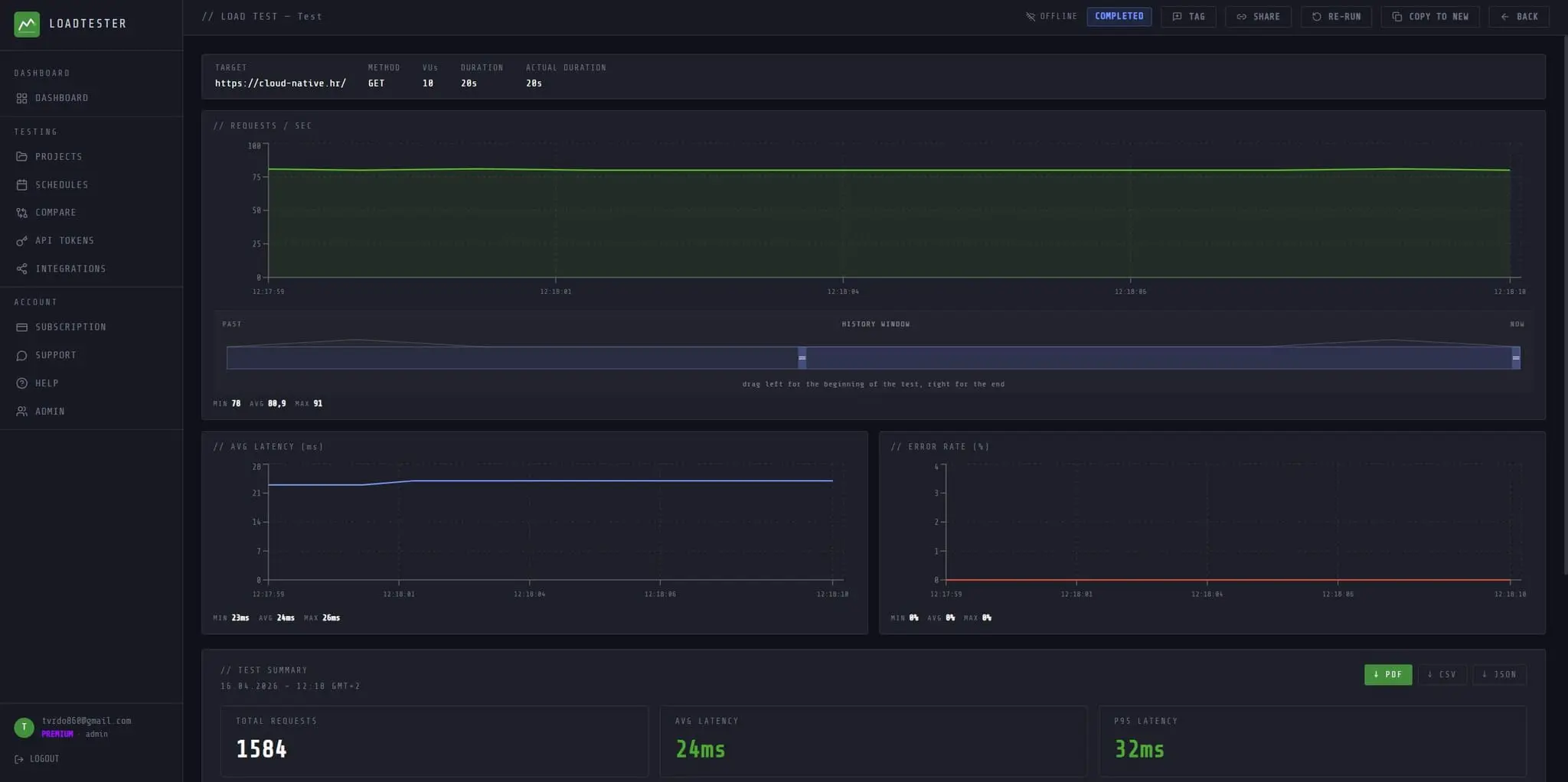Download the PDF report

click(1388, 675)
